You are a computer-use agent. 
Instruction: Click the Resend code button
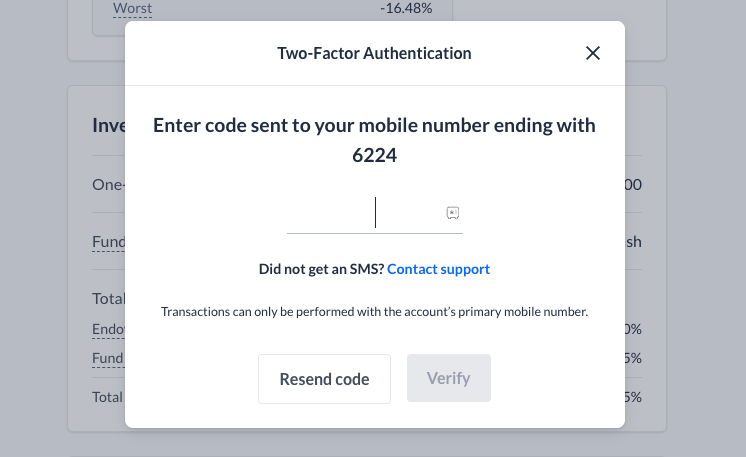coord(324,379)
